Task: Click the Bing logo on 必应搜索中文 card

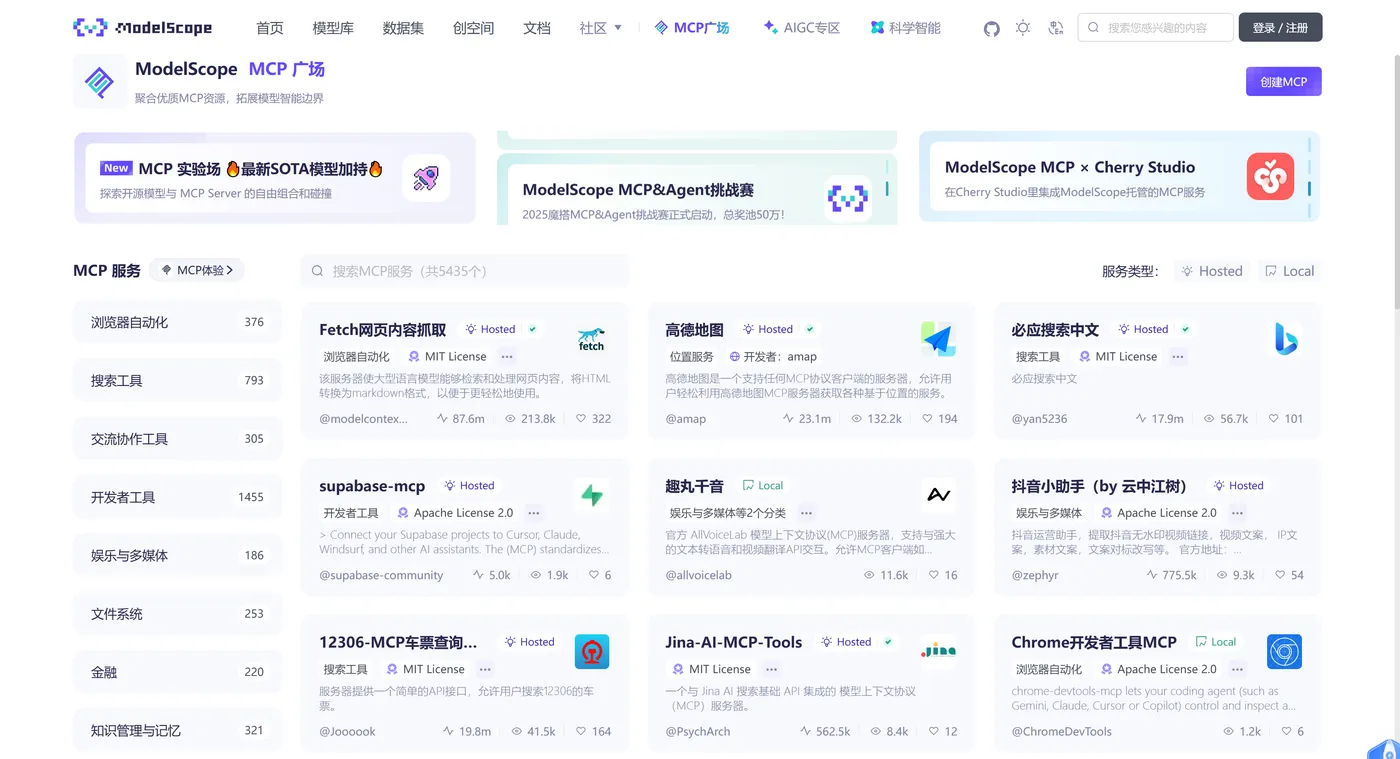Action: coord(1285,340)
